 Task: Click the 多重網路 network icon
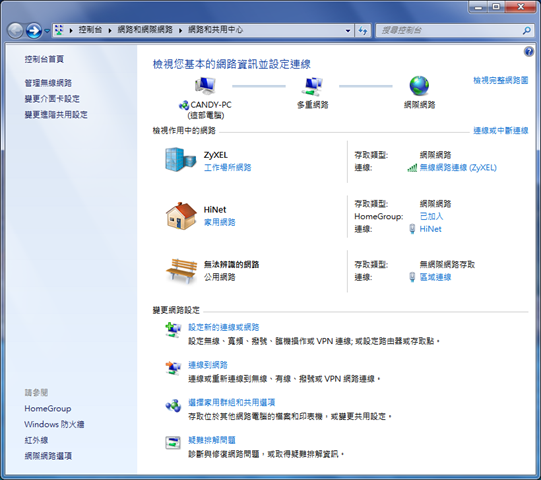point(313,86)
